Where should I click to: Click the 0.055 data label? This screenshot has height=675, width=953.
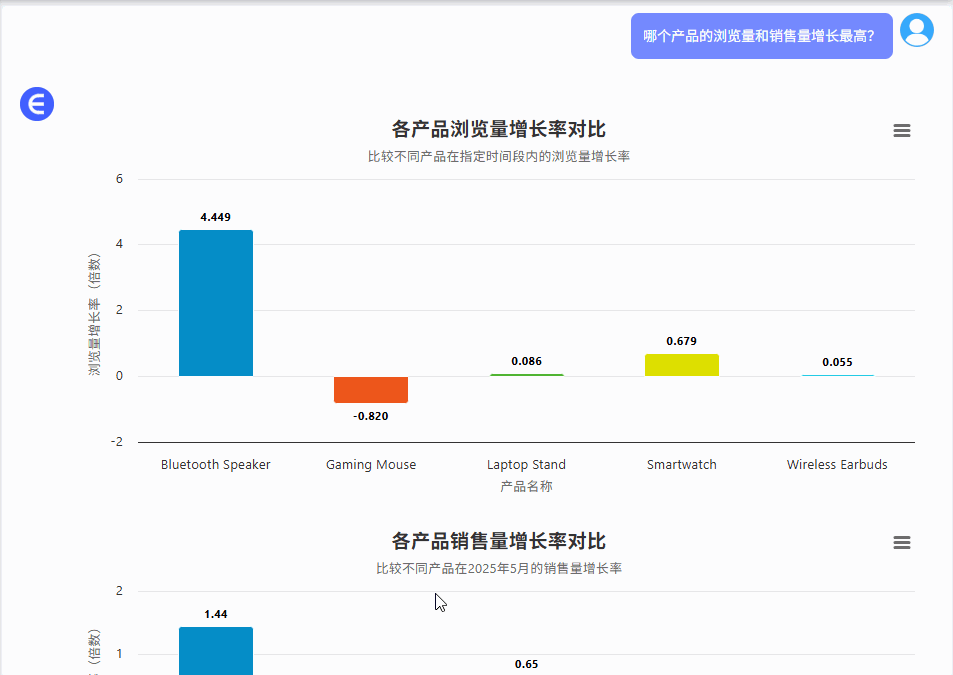[837, 362]
